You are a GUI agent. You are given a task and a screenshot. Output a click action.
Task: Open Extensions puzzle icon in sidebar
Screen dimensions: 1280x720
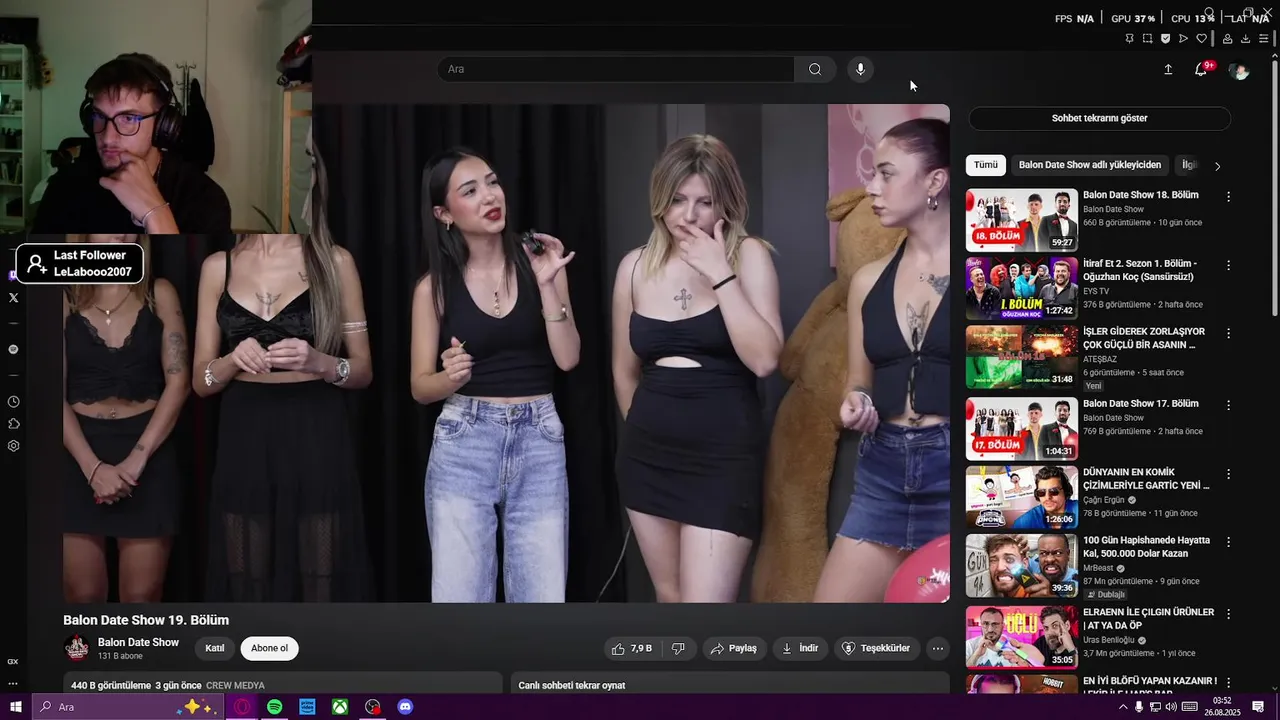pos(13,424)
